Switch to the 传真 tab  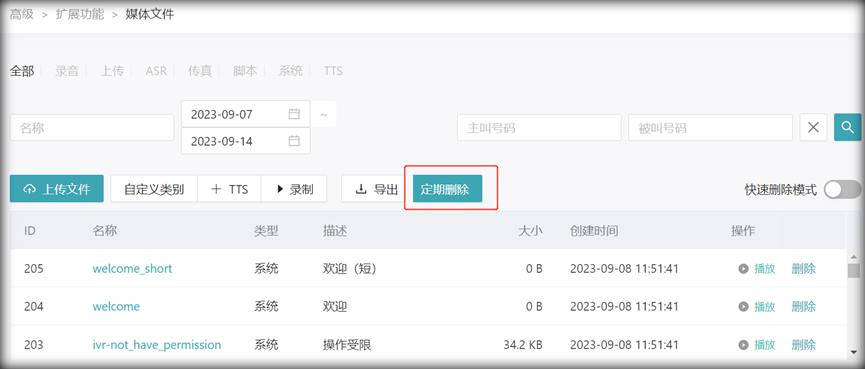[x=200, y=71]
